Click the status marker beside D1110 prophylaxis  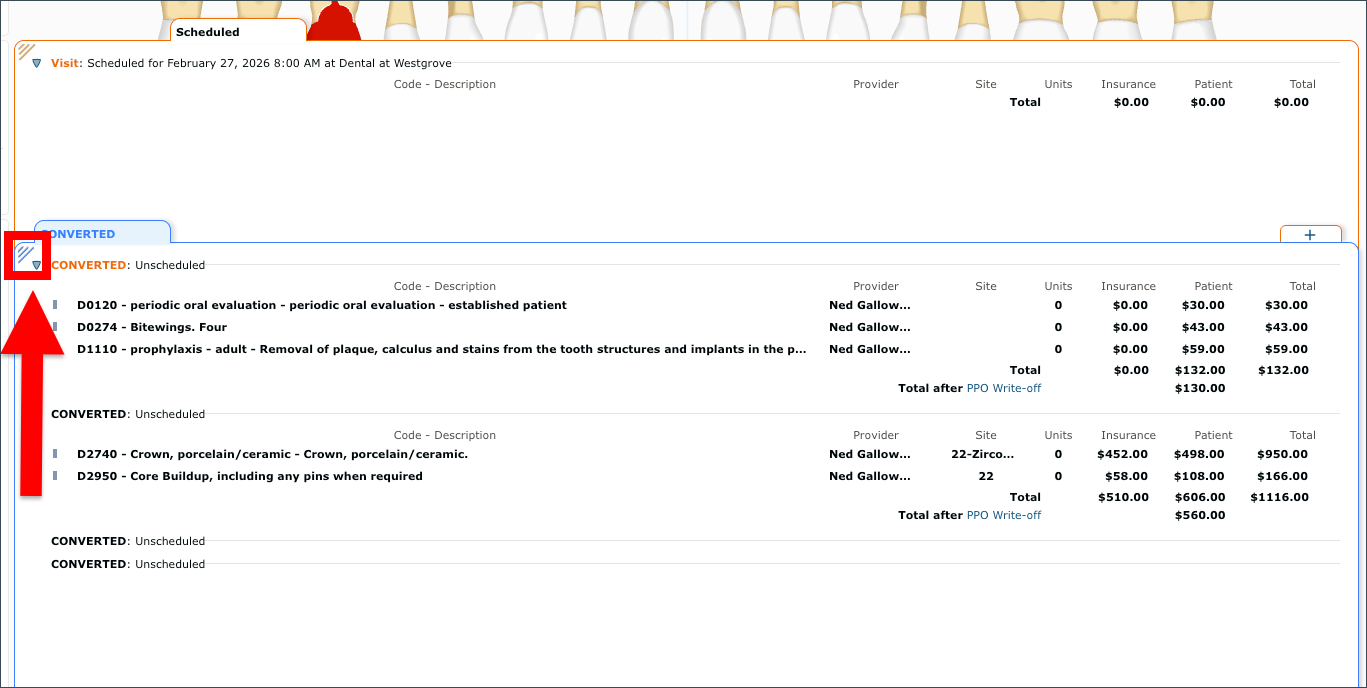pyautogui.click(x=55, y=349)
